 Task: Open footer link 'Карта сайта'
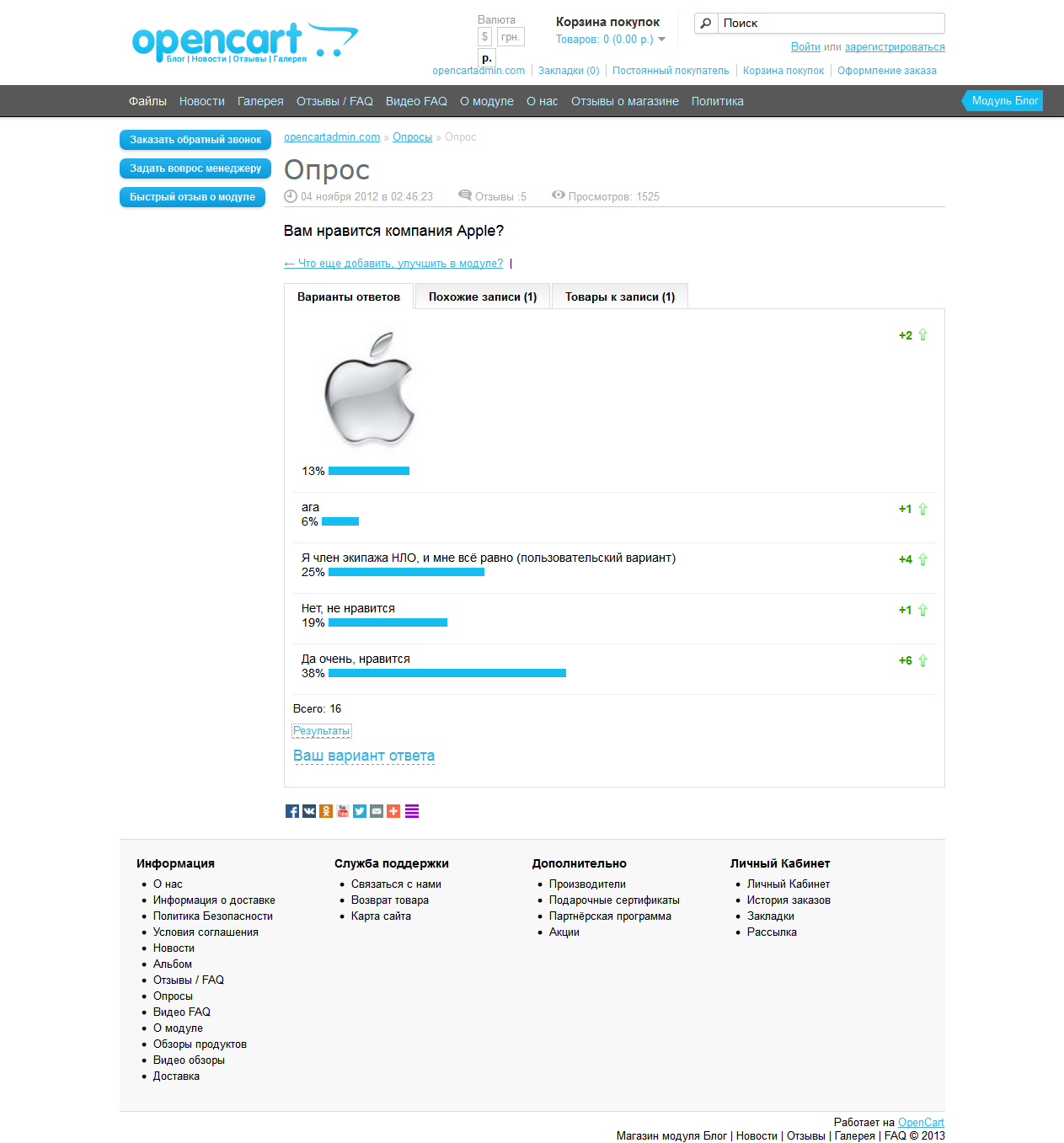381,916
